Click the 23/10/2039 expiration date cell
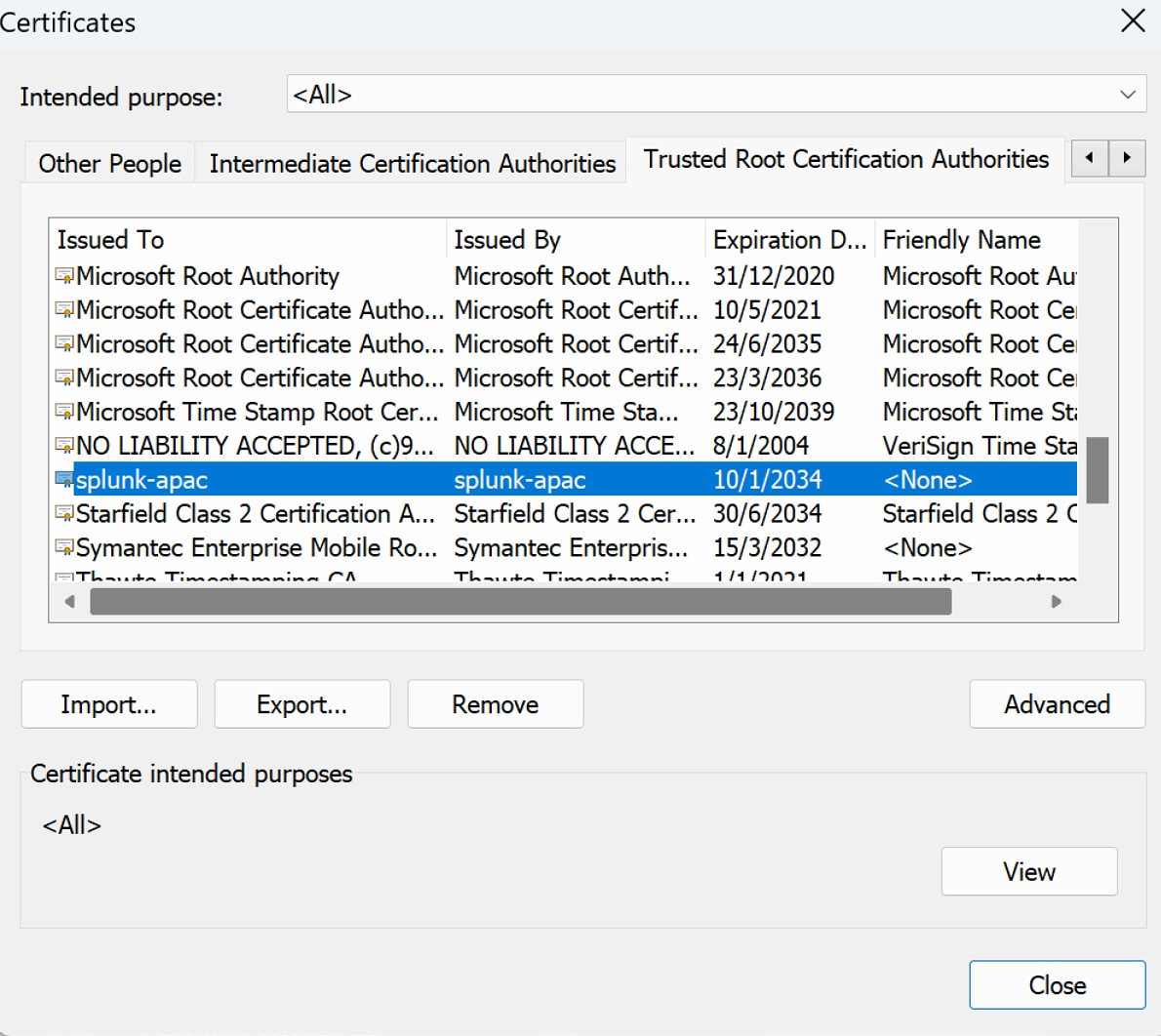Screen dimensions: 1161x1036 coord(774,412)
